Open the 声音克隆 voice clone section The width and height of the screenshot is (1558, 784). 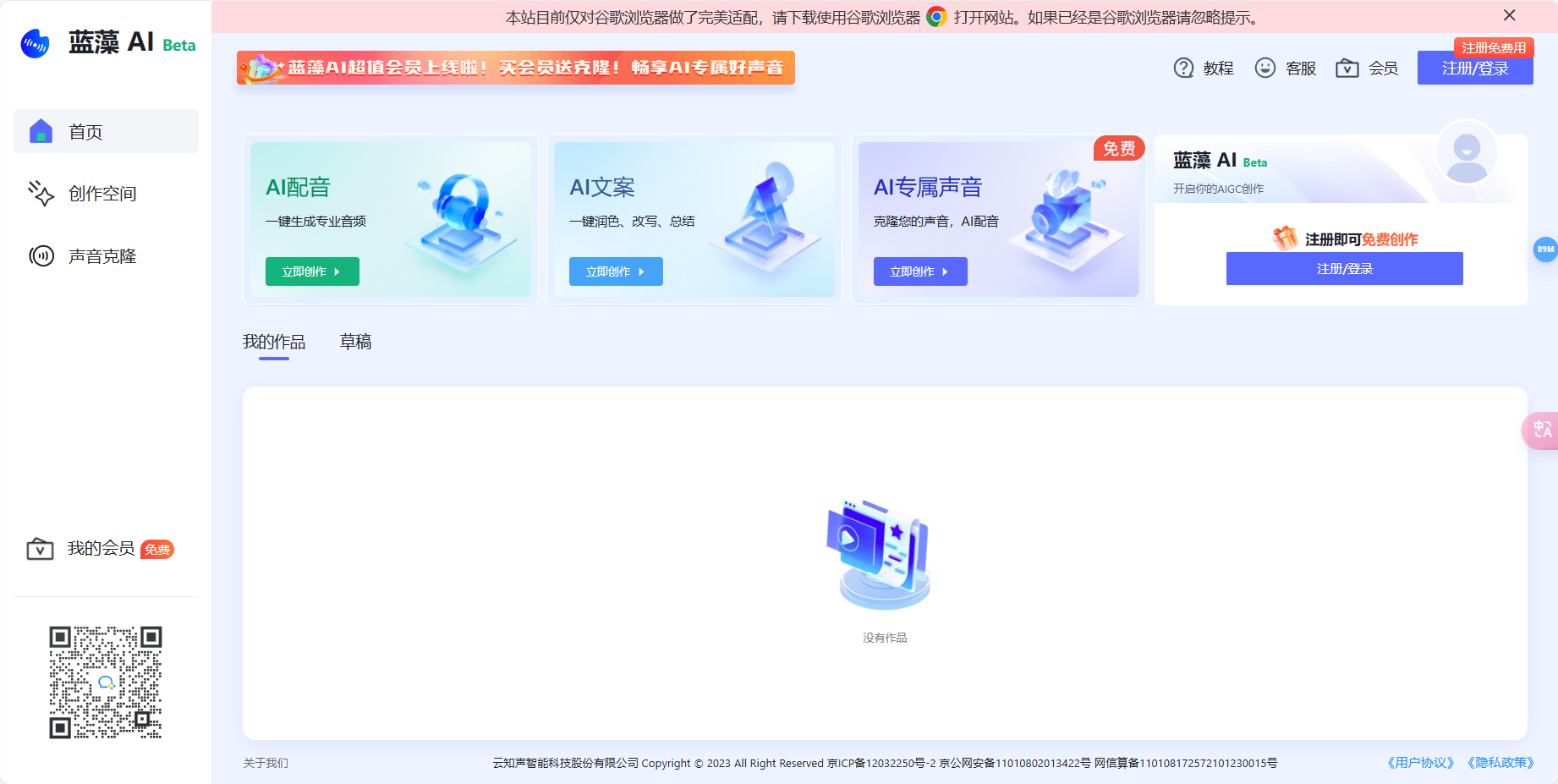(101, 256)
